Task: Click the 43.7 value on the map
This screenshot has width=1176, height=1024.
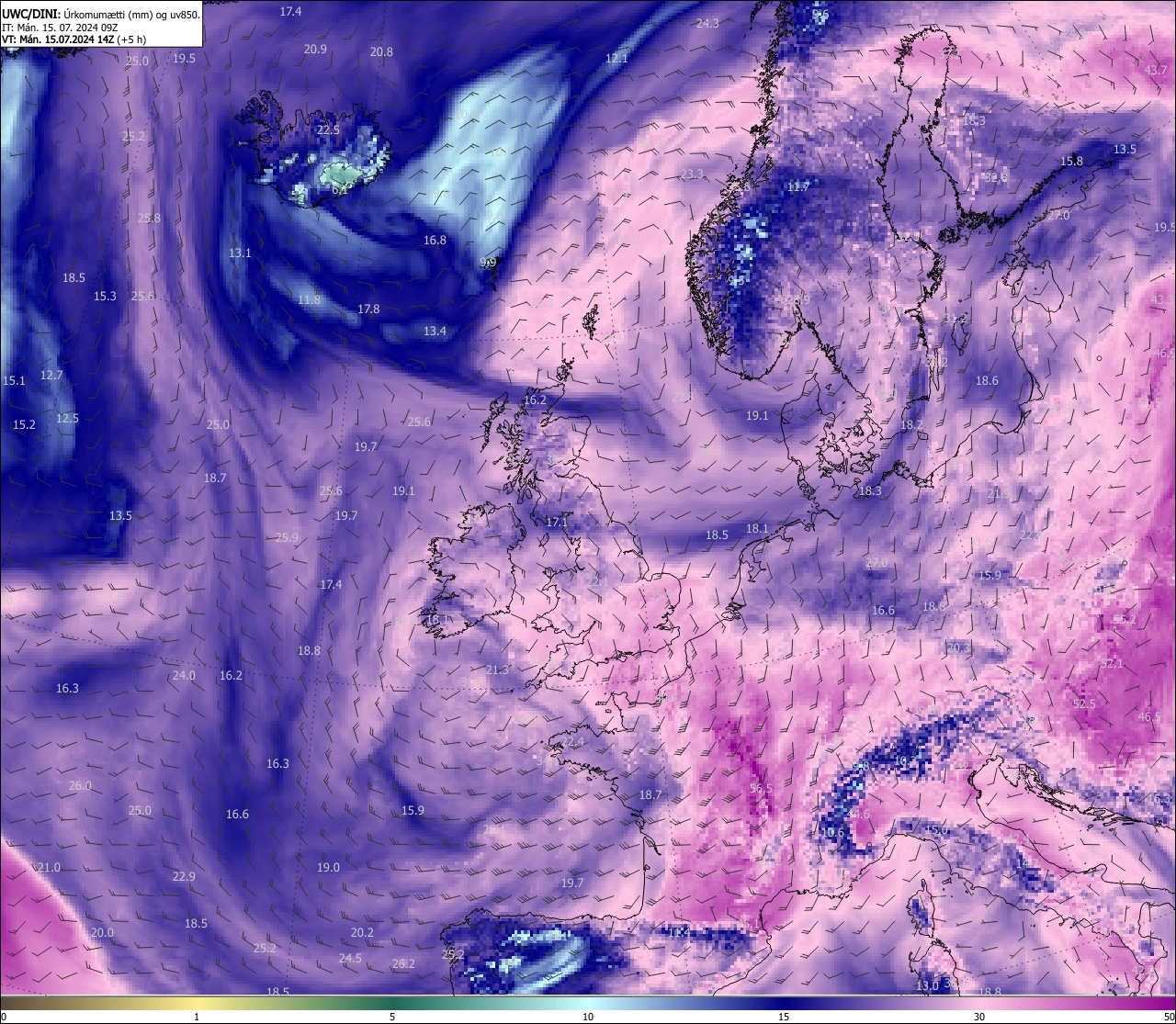Action: (x=1156, y=70)
